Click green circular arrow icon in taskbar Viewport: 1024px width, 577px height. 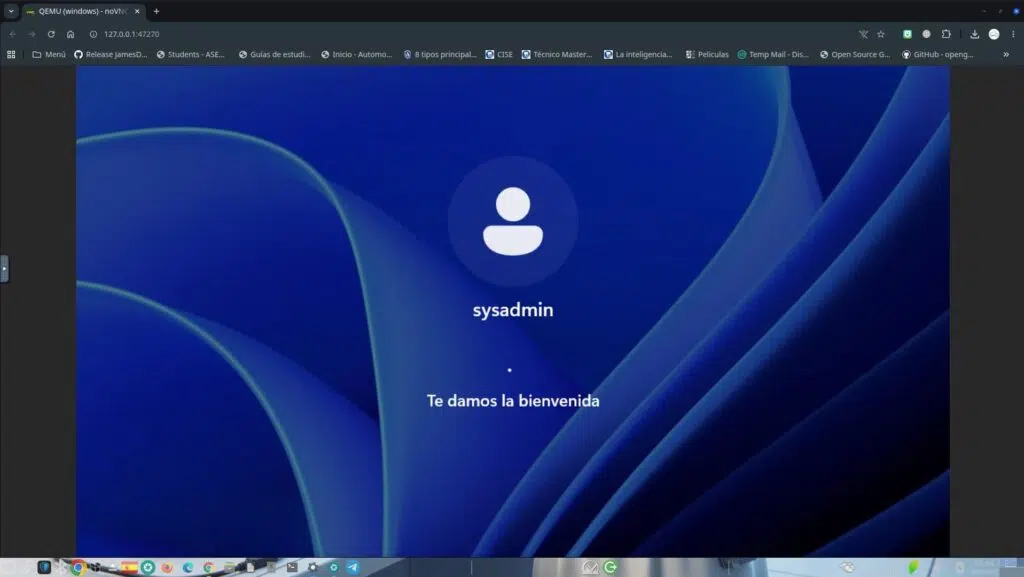(x=611, y=567)
